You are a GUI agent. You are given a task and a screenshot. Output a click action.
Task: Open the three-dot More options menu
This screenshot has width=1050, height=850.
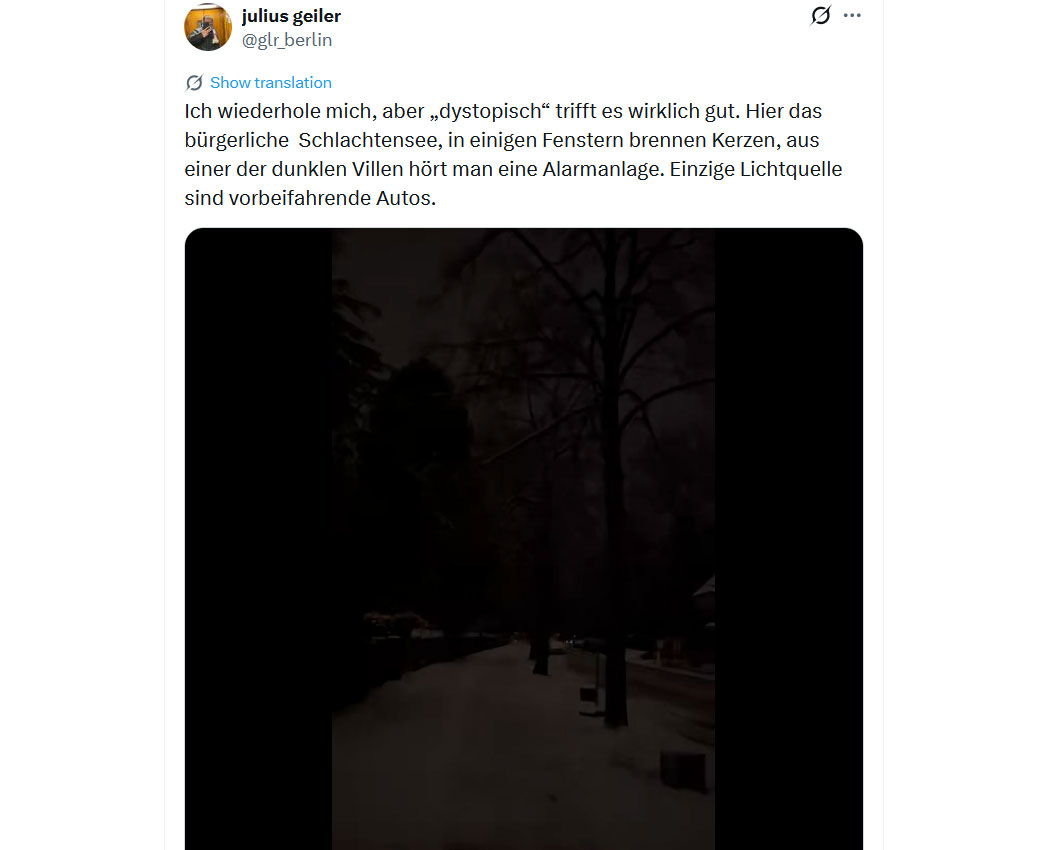(x=852, y=15)
